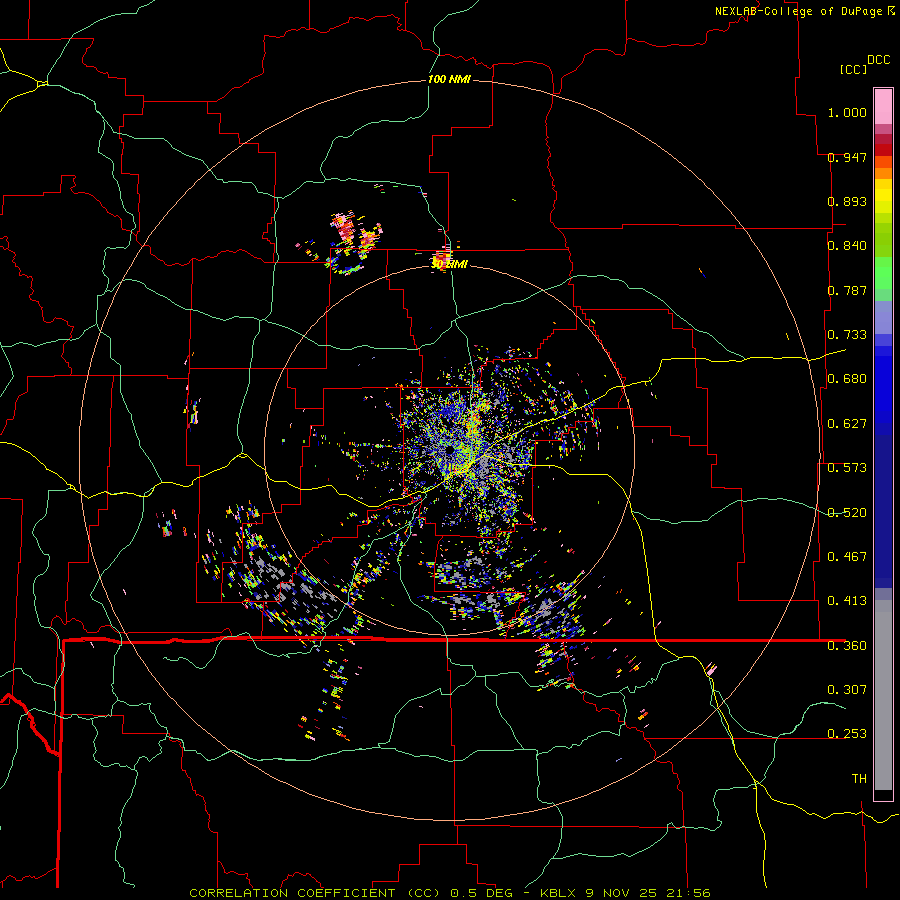Click the 1.000 value on the color scale
Viewport: 900px width, 900px height.
847,112
